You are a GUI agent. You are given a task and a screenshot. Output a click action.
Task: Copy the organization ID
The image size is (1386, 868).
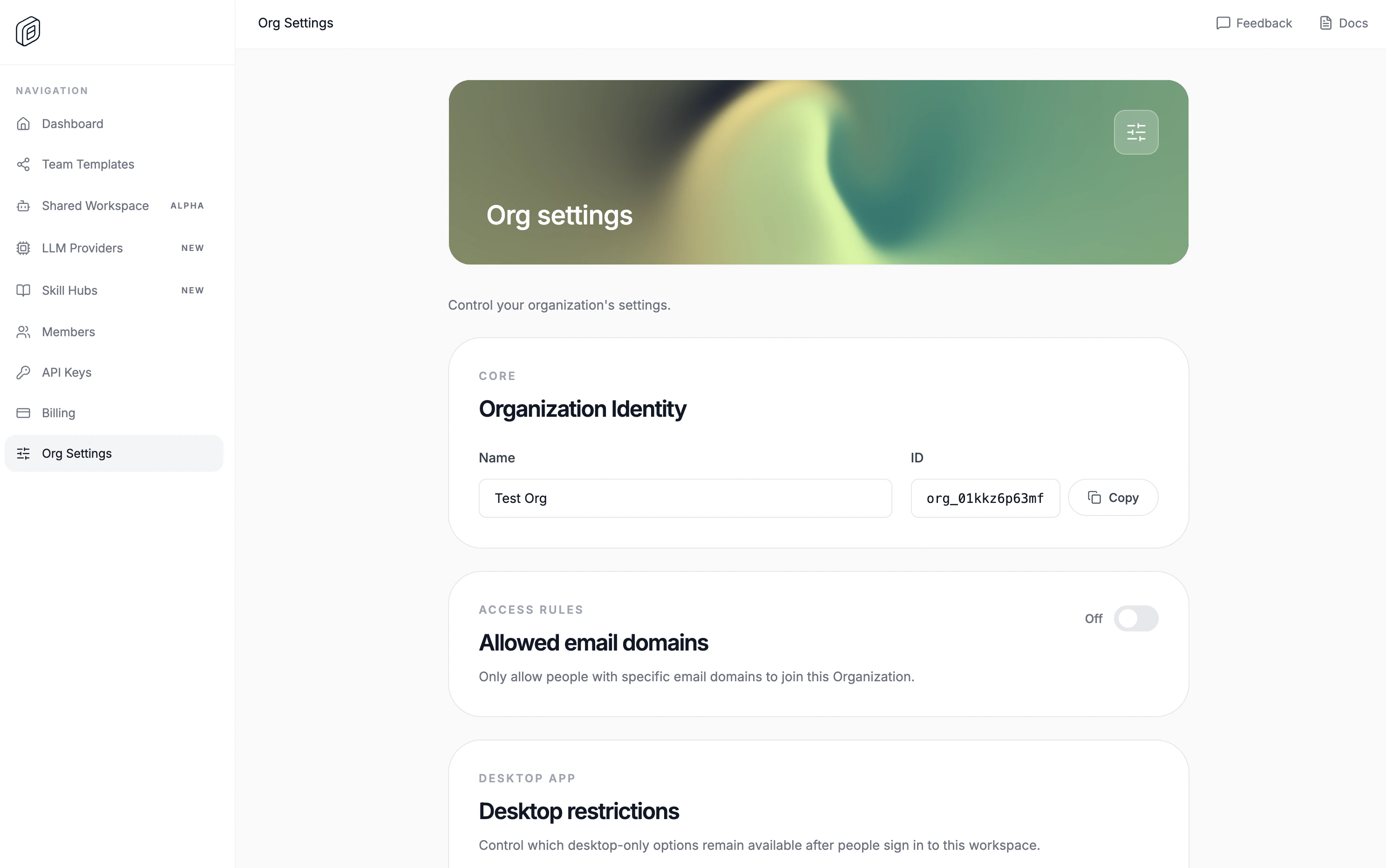click(x=1112, y=497)
